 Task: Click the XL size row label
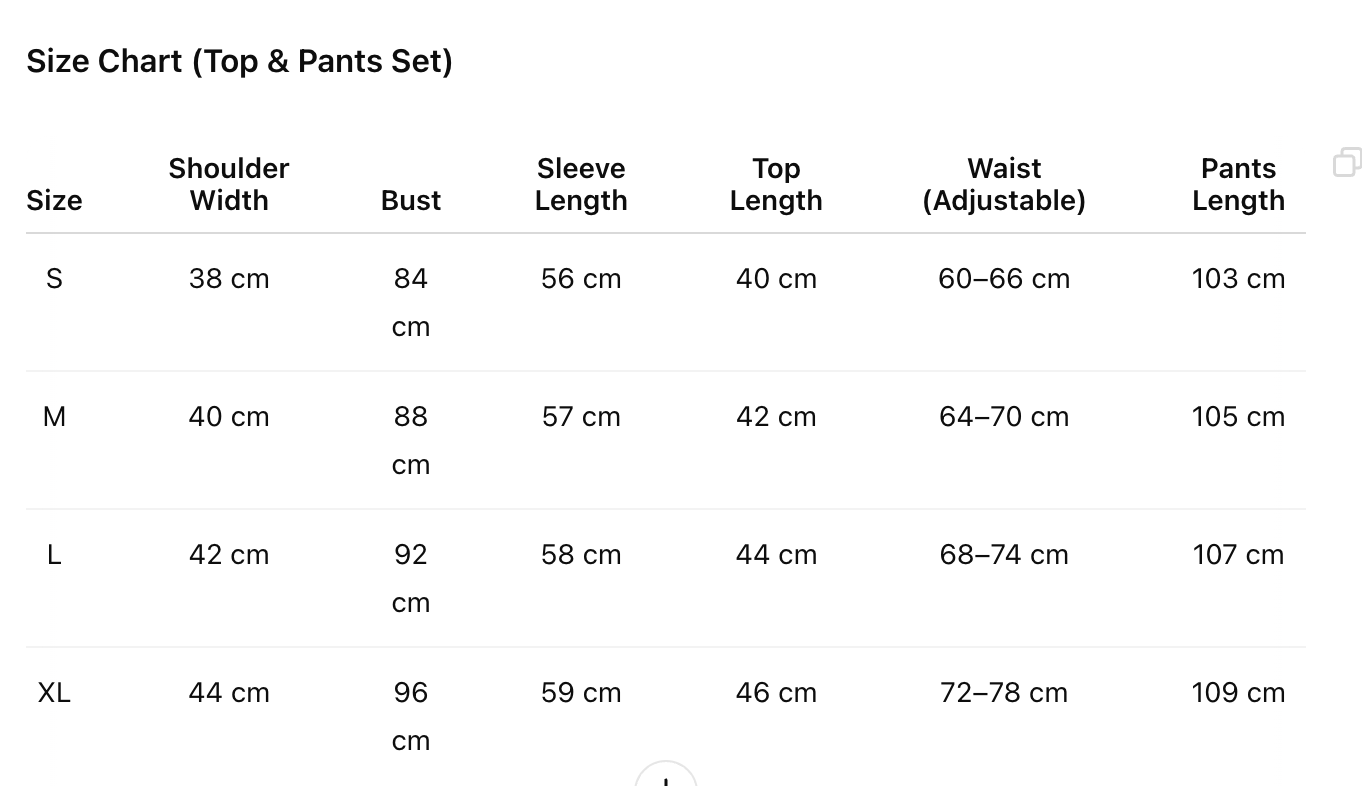[54, 692]
